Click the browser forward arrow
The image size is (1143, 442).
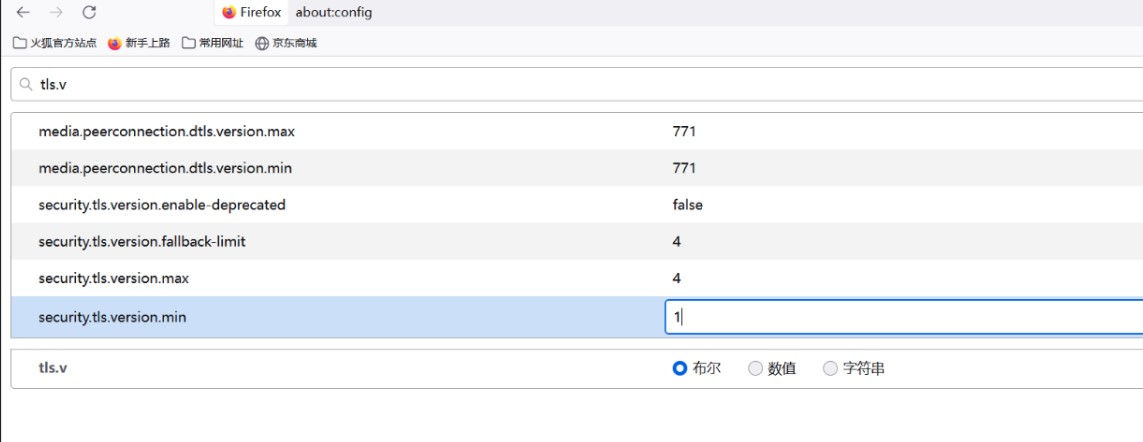coord(56,13)
